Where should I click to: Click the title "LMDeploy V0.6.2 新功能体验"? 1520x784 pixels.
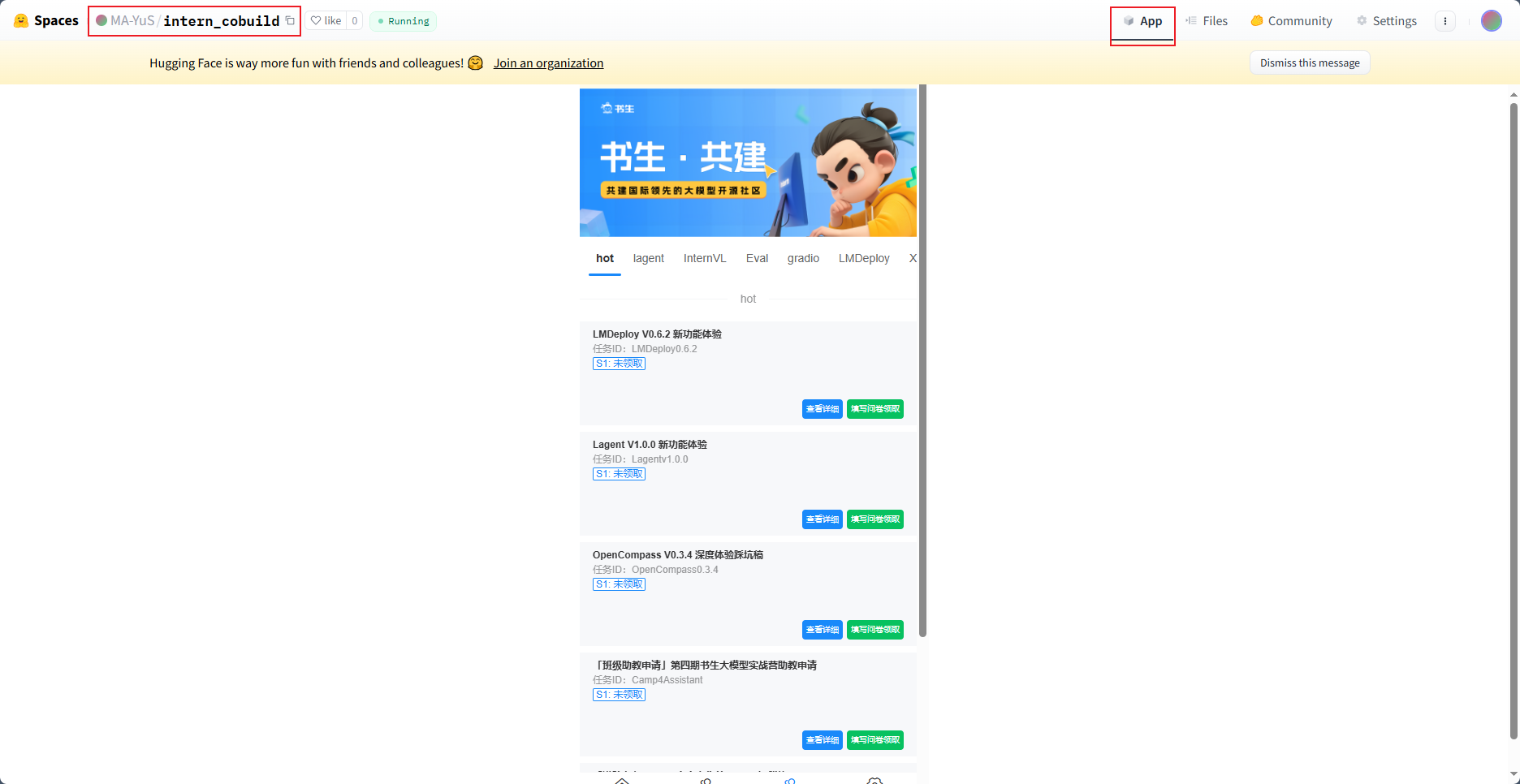point(657,334)
